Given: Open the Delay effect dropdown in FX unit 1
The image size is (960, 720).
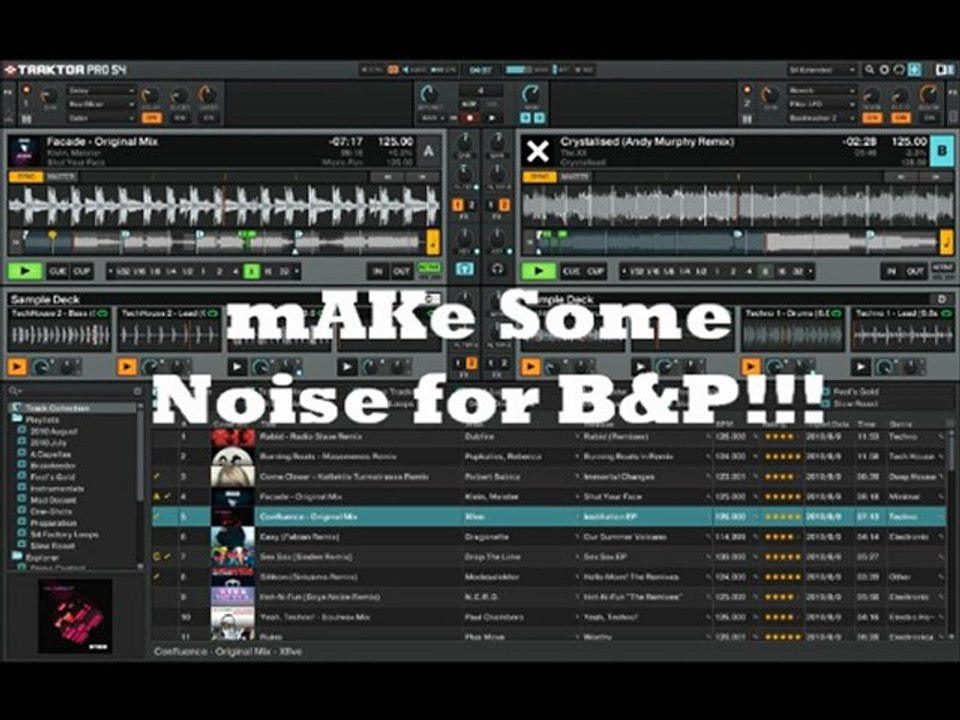Looking at the screenshot, I should [101, 91].
